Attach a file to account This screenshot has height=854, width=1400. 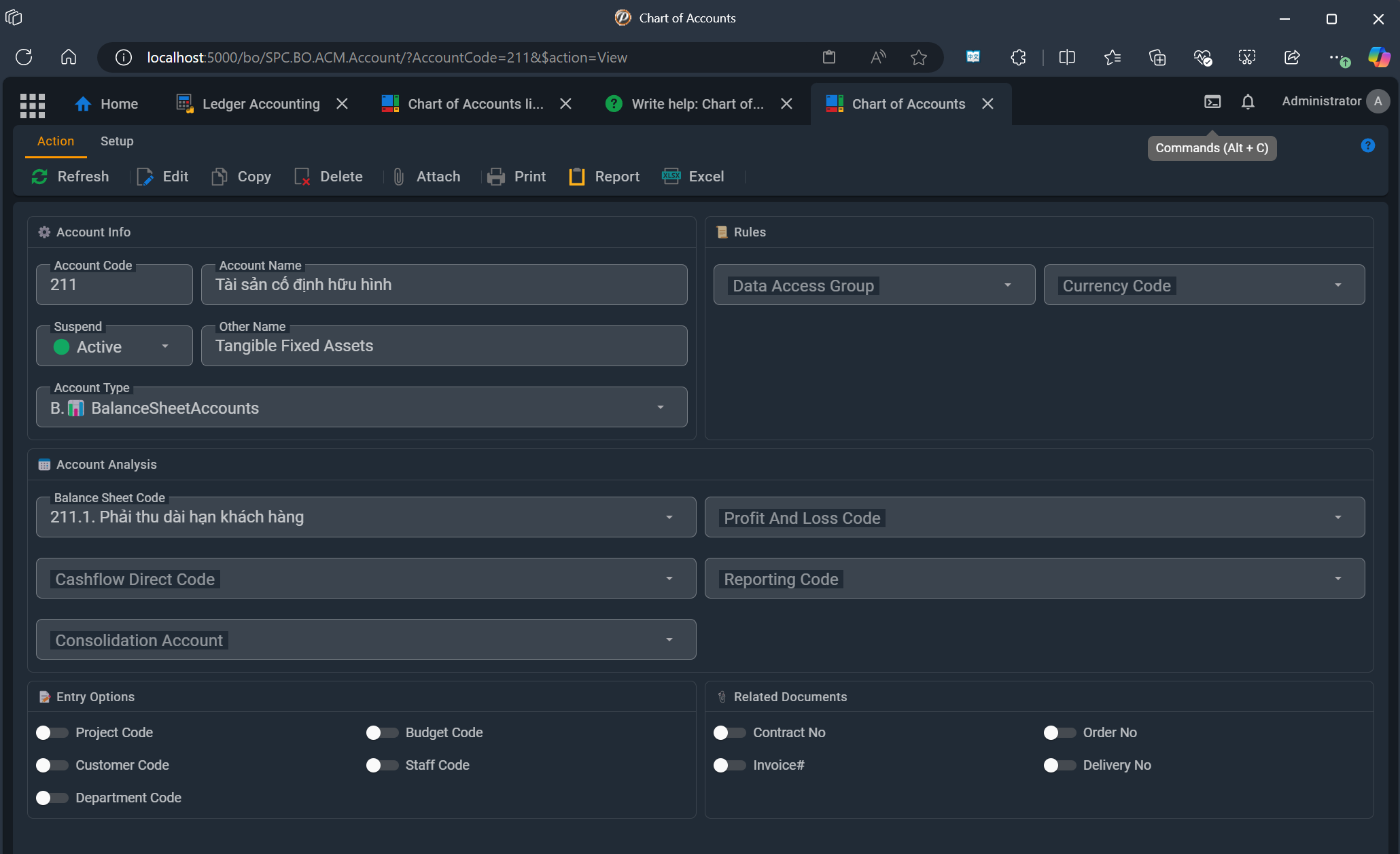coord(427,177)
